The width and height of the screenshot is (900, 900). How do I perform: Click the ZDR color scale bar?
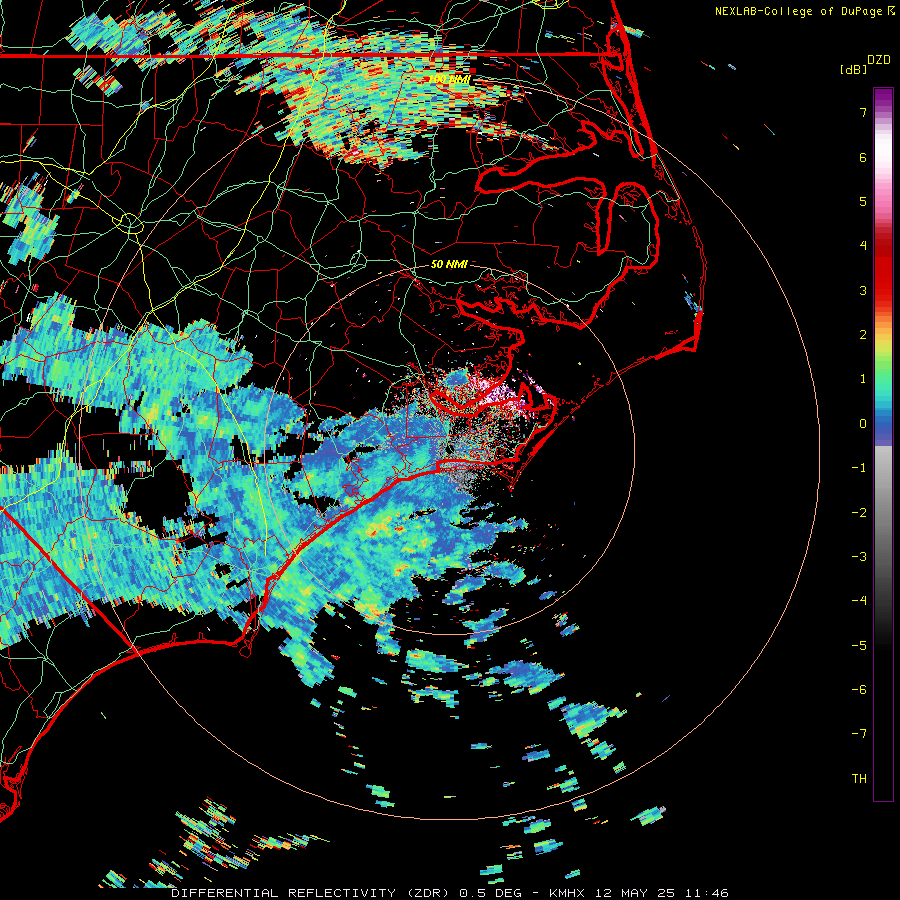(x=883, y=444)
